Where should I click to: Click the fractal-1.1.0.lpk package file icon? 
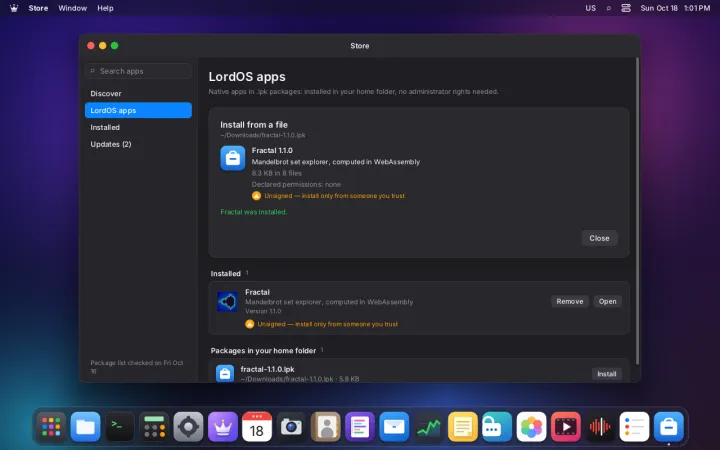(x=225, y=374)
